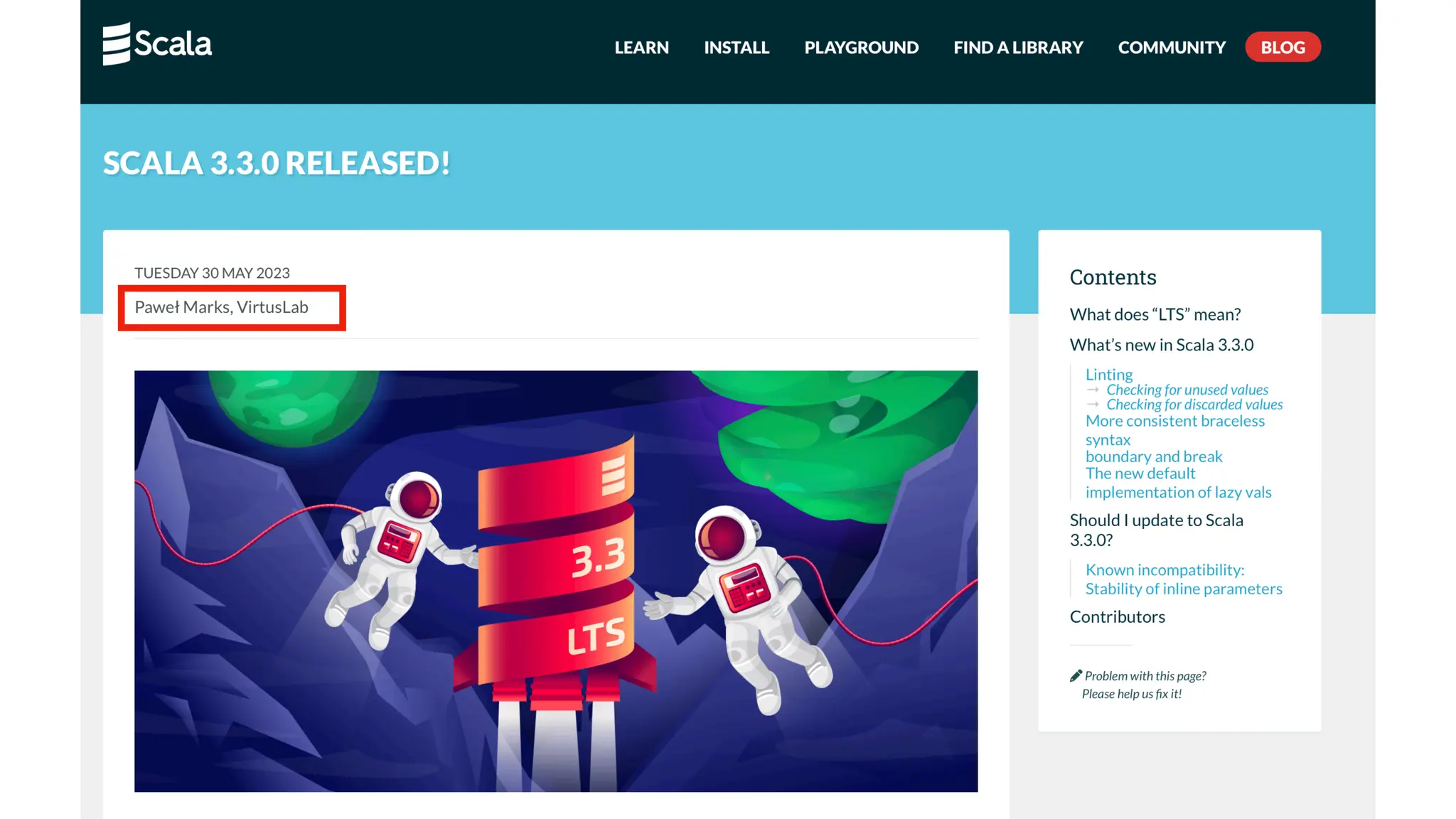
Task: Open the COMMUNITY navigation item
Action: pos(1172,48)
